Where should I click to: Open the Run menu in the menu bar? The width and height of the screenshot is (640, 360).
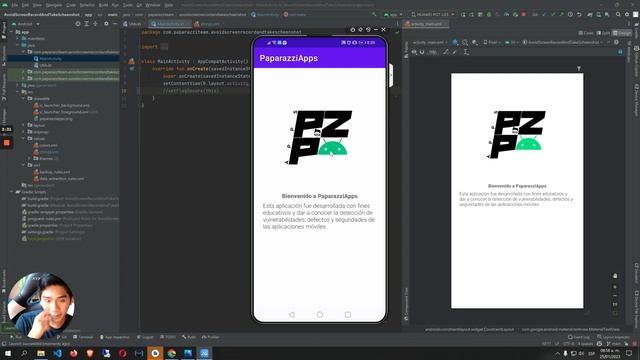pos(115,5)
